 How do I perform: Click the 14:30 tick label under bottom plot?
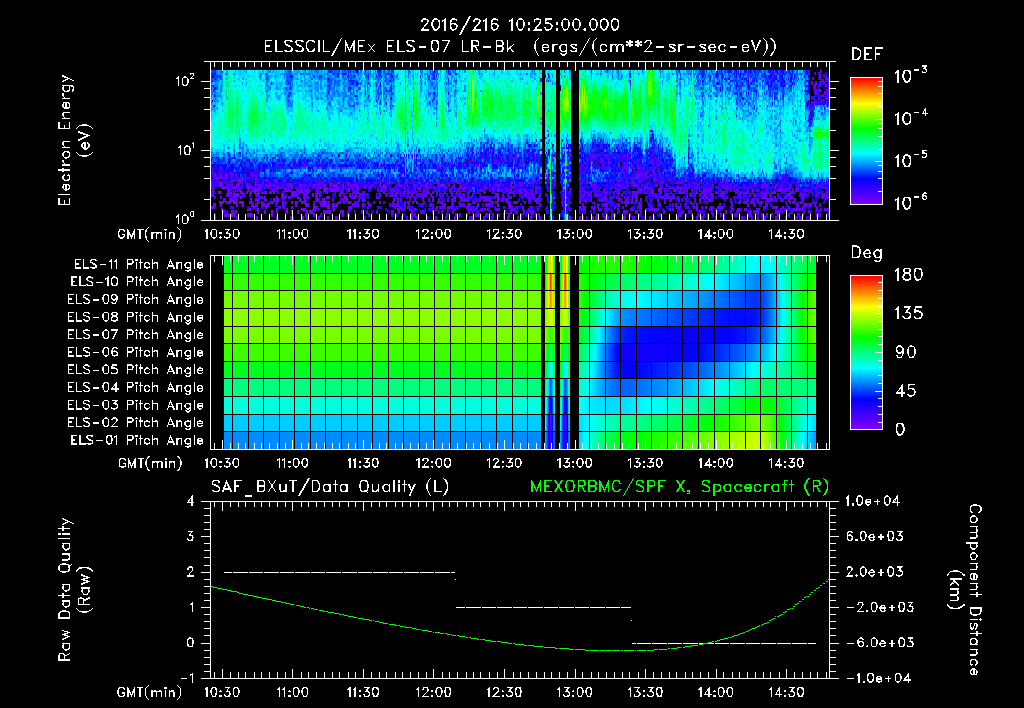(786, 692)
